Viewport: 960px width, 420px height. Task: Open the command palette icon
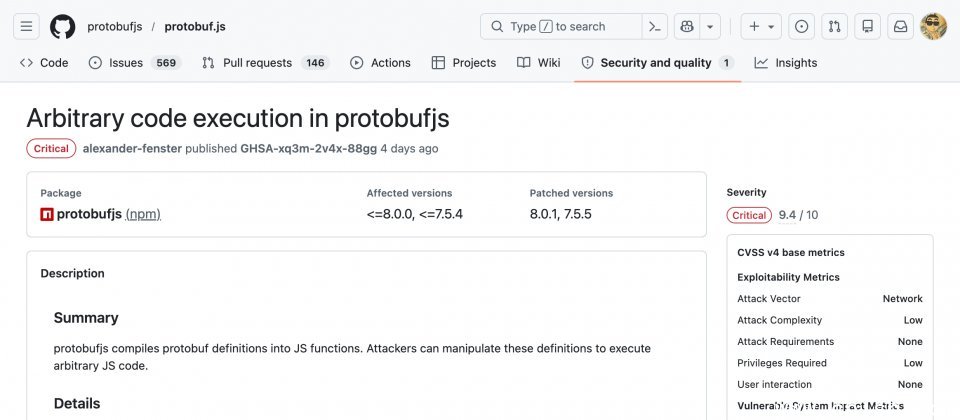click(655, 26)
